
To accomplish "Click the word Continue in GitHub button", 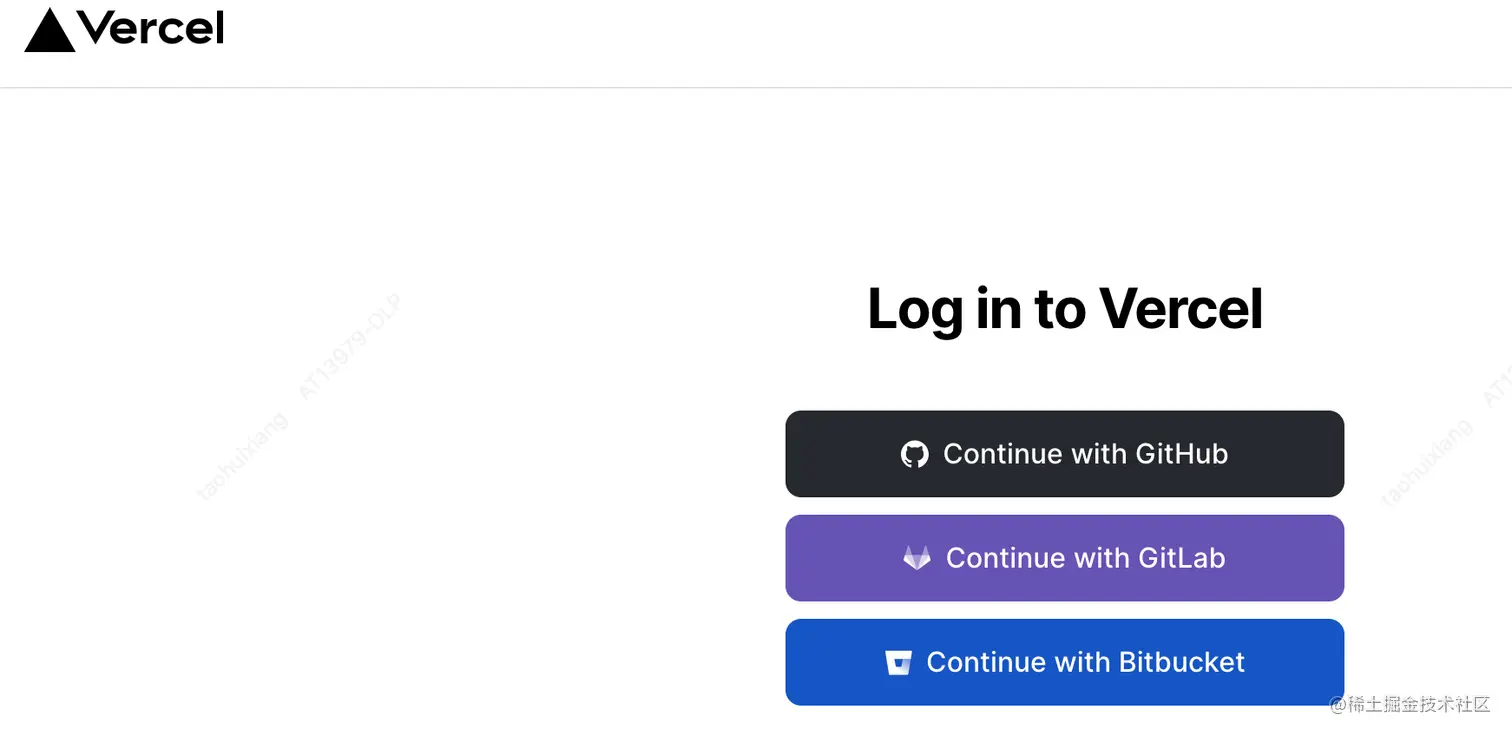I will (1003, 454).
